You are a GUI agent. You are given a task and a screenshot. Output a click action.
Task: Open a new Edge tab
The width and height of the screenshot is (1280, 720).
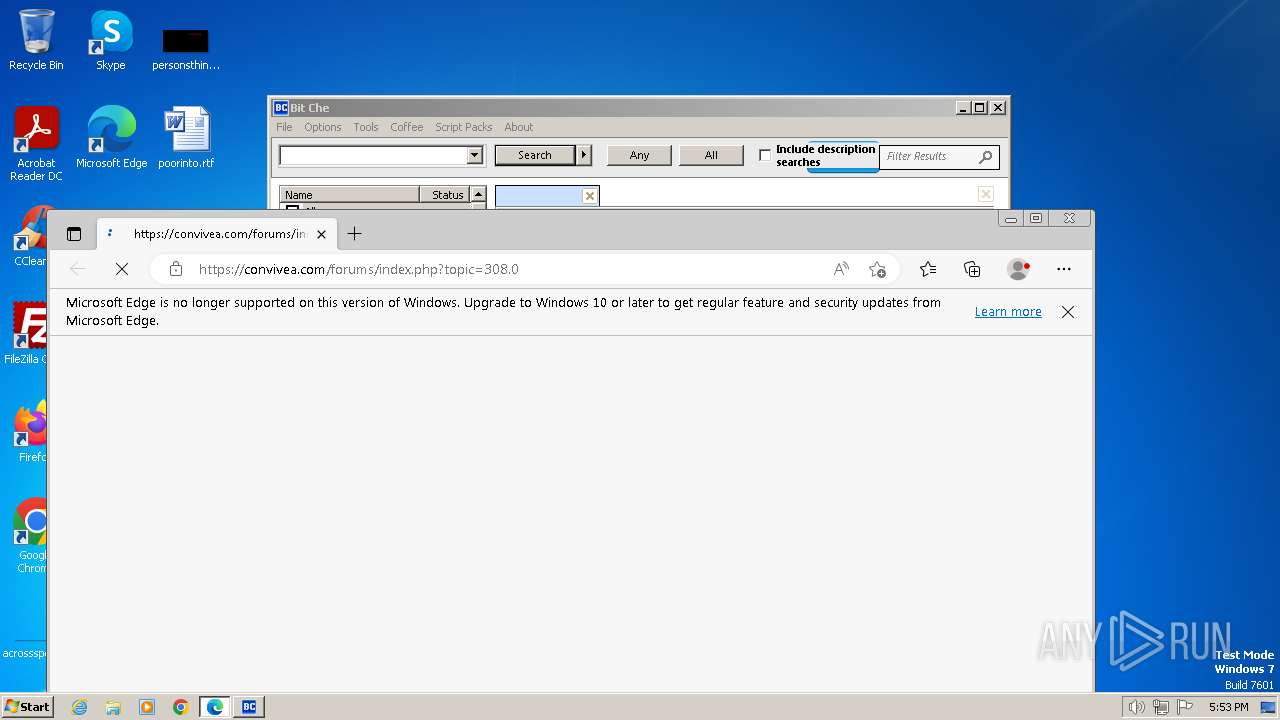click(x=354, y=234)
